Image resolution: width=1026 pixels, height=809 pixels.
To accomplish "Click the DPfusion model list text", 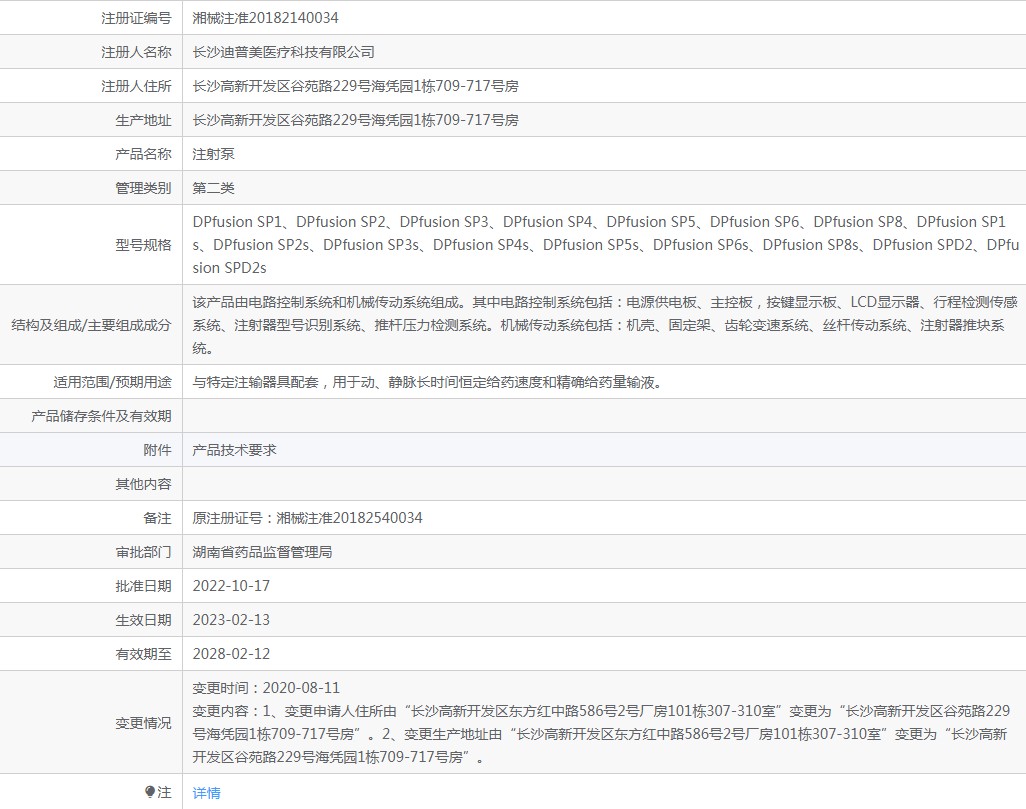I will coord(605,245).
